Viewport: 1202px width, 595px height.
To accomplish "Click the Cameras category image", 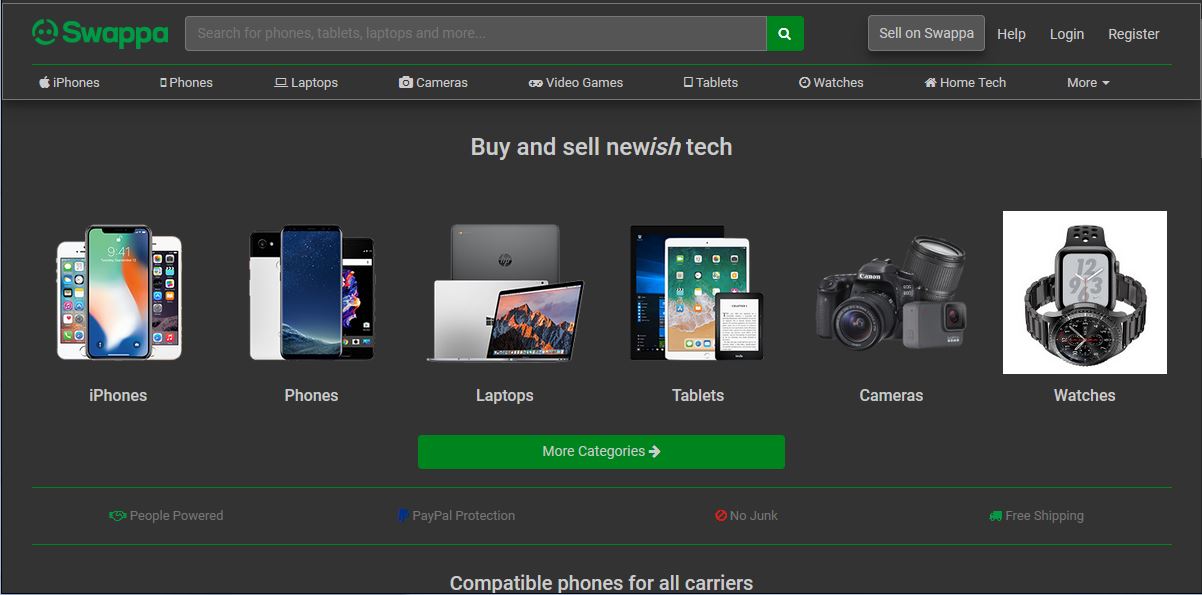I will (891, 292).
